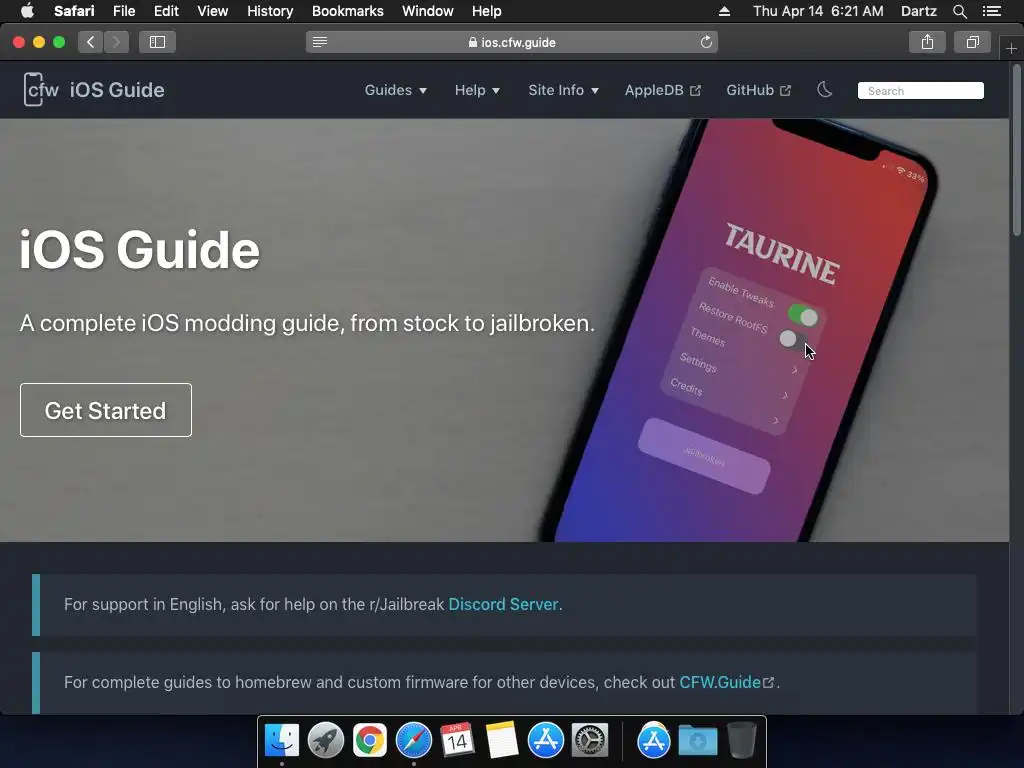Open the Window menu
This screenshot has height=768, width=1024.
[x=428, y=11]
